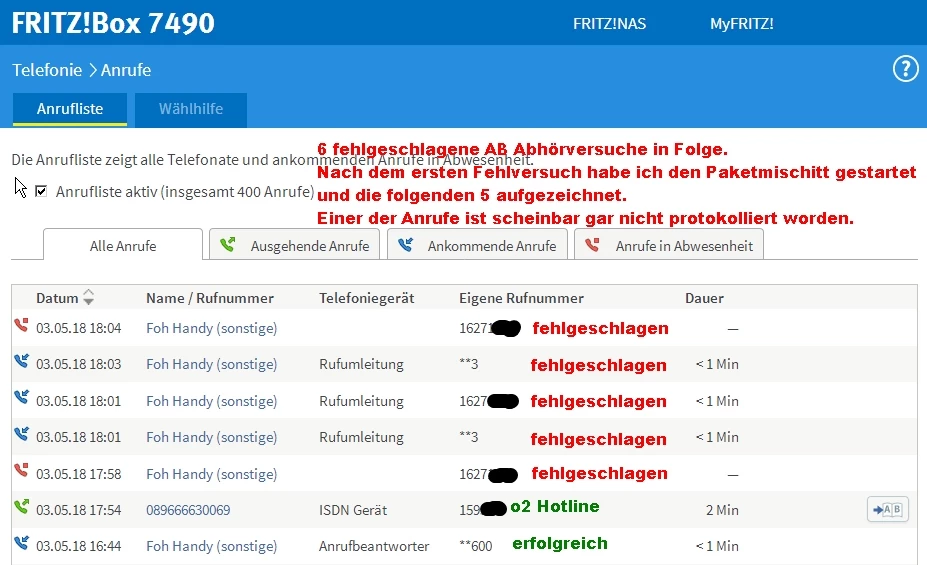Select the Anrufe in Abwesenheit tab
The width and height of the screenshot is (927, 565).
(669, 245)
